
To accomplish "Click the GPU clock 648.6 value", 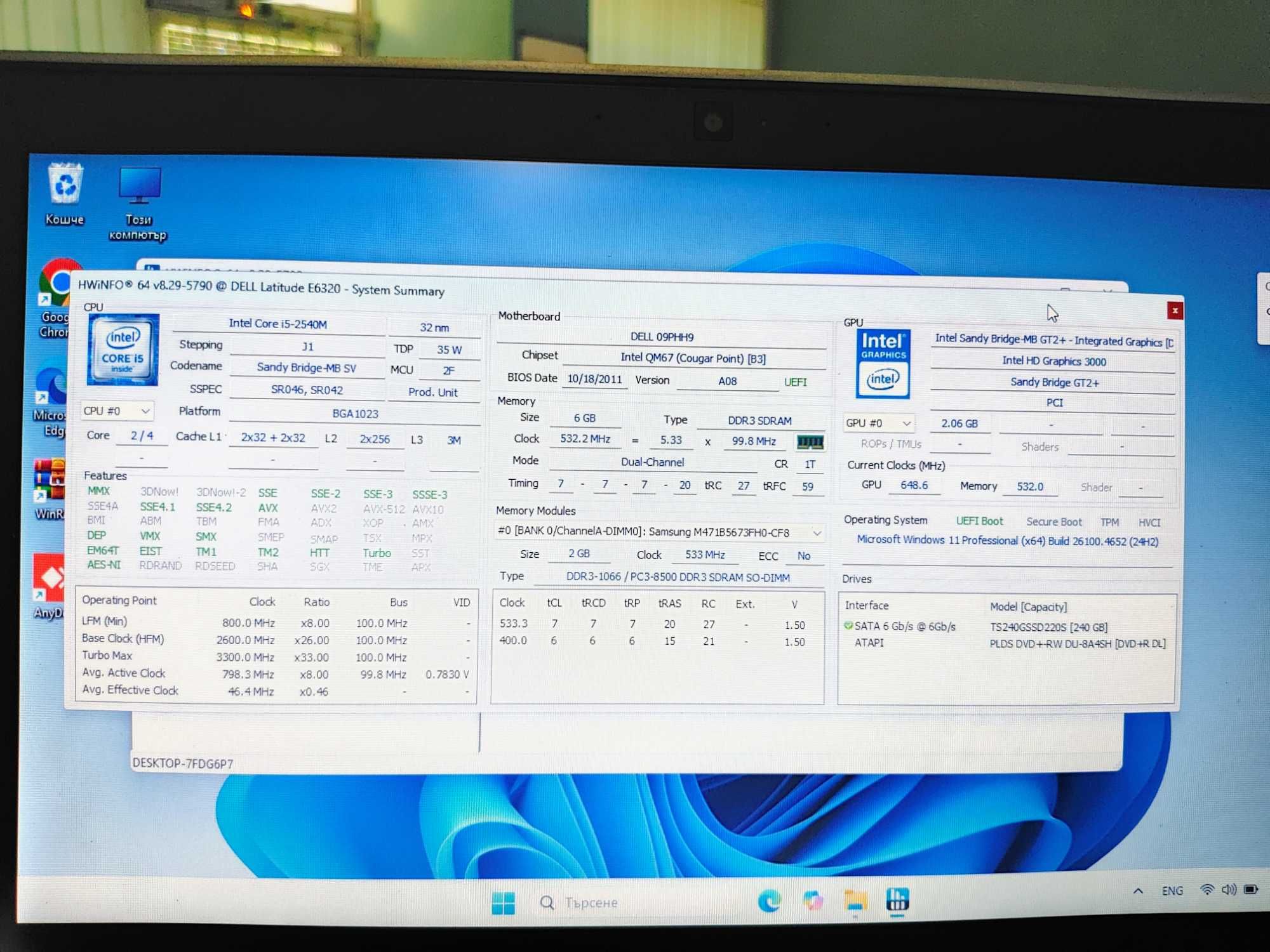I will tap(914, 485).
